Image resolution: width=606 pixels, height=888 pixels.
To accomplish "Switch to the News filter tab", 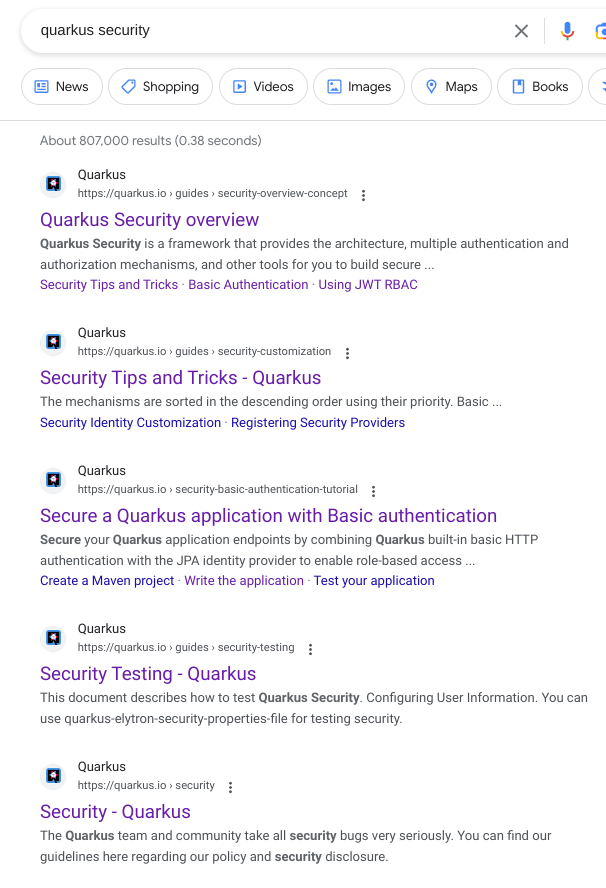I will pyautogui.click(x=62, y=87).
